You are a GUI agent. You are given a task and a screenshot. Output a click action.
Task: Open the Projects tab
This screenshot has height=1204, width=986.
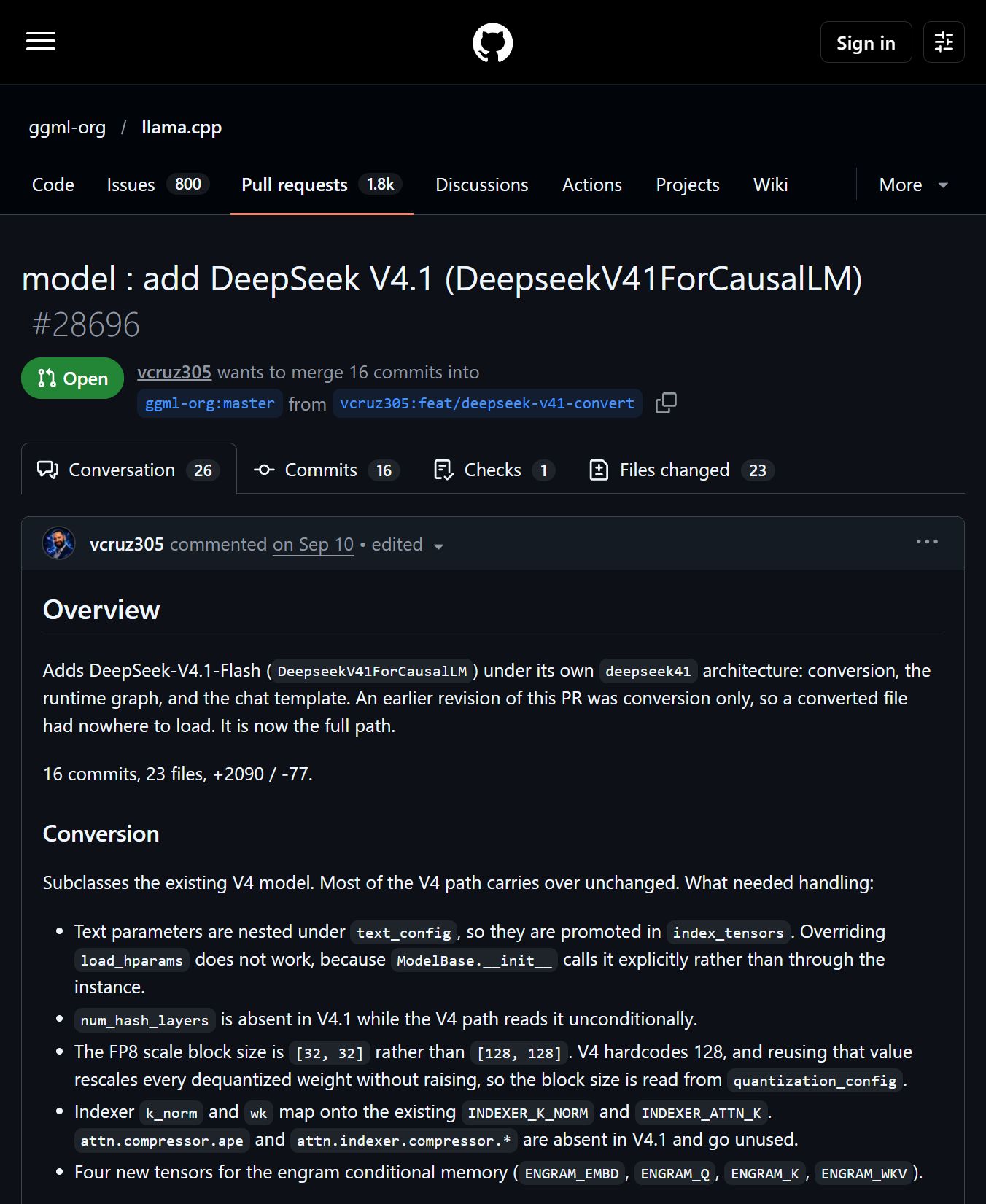click(688, 185)
